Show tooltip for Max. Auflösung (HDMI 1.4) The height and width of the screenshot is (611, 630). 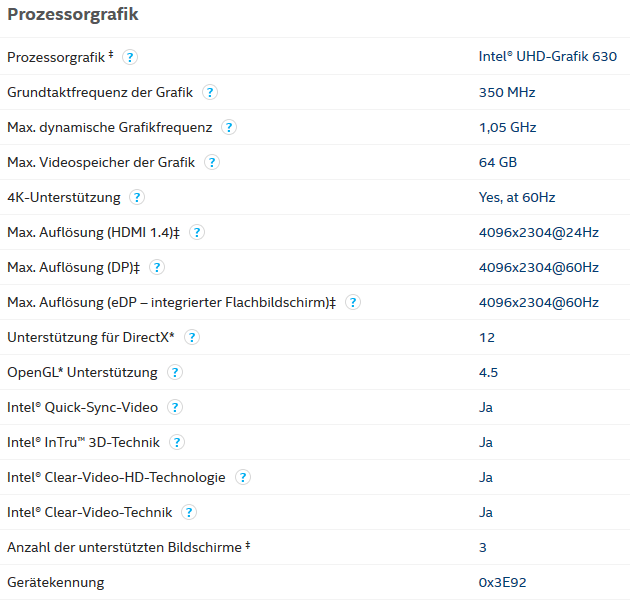(x=197, y=232)
